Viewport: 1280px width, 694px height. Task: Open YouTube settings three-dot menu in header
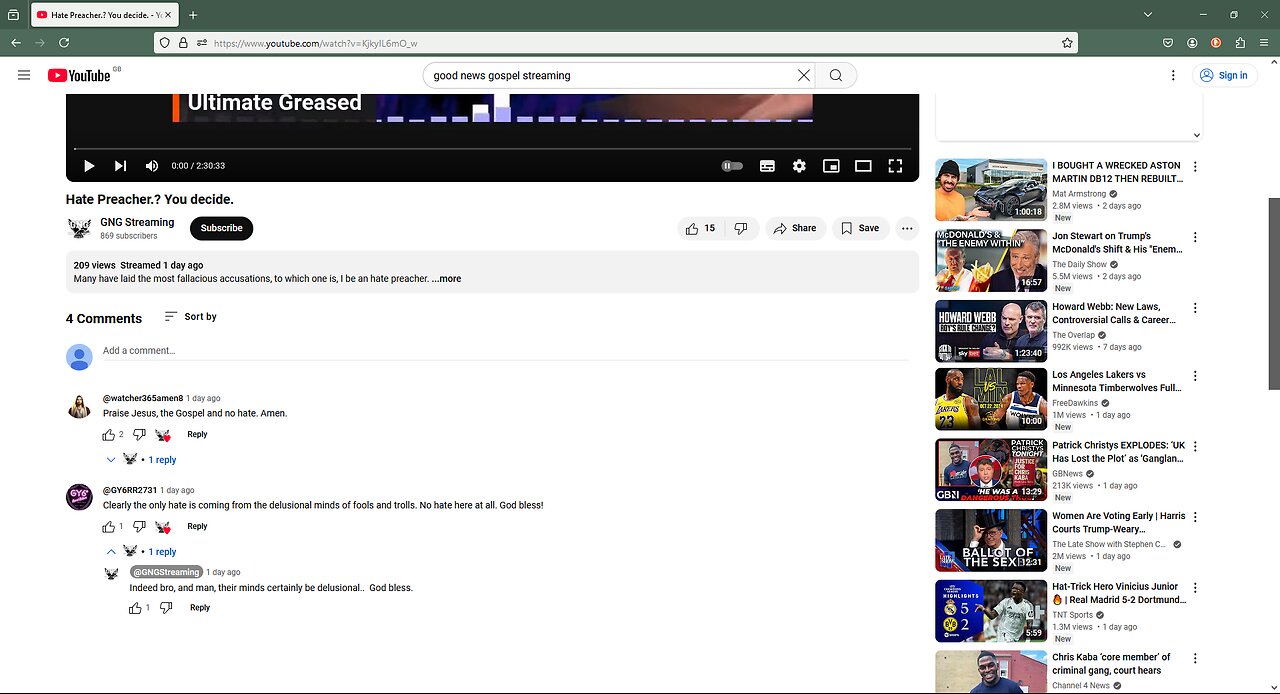point(1173,75)
